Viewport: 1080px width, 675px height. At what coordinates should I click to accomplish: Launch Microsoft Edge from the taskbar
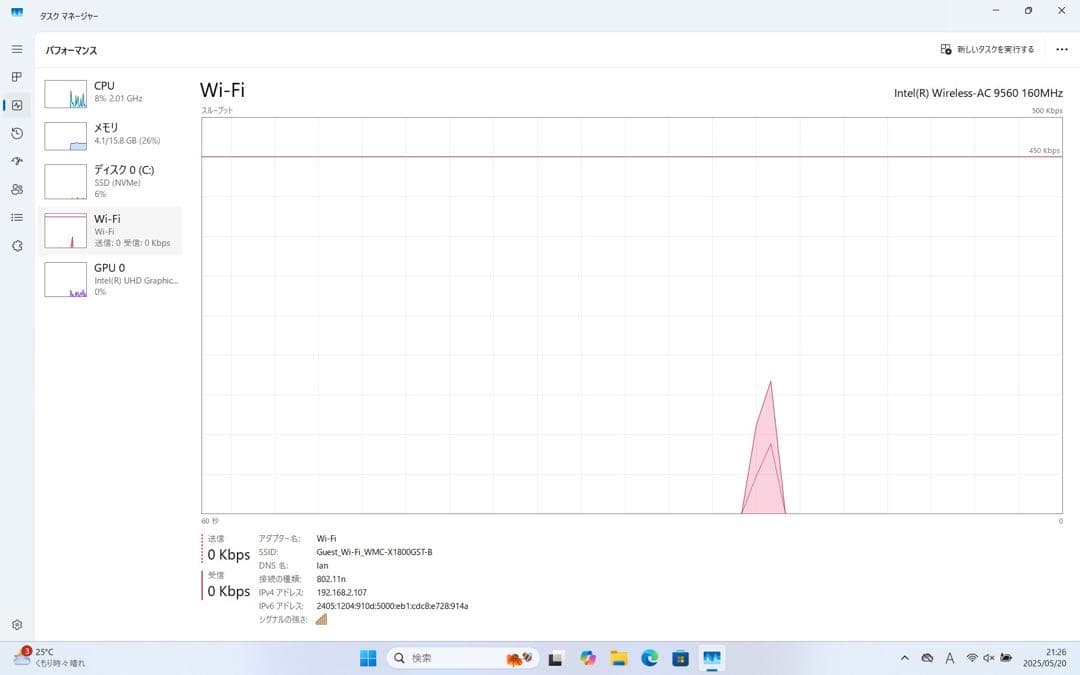tap(649, 658)
